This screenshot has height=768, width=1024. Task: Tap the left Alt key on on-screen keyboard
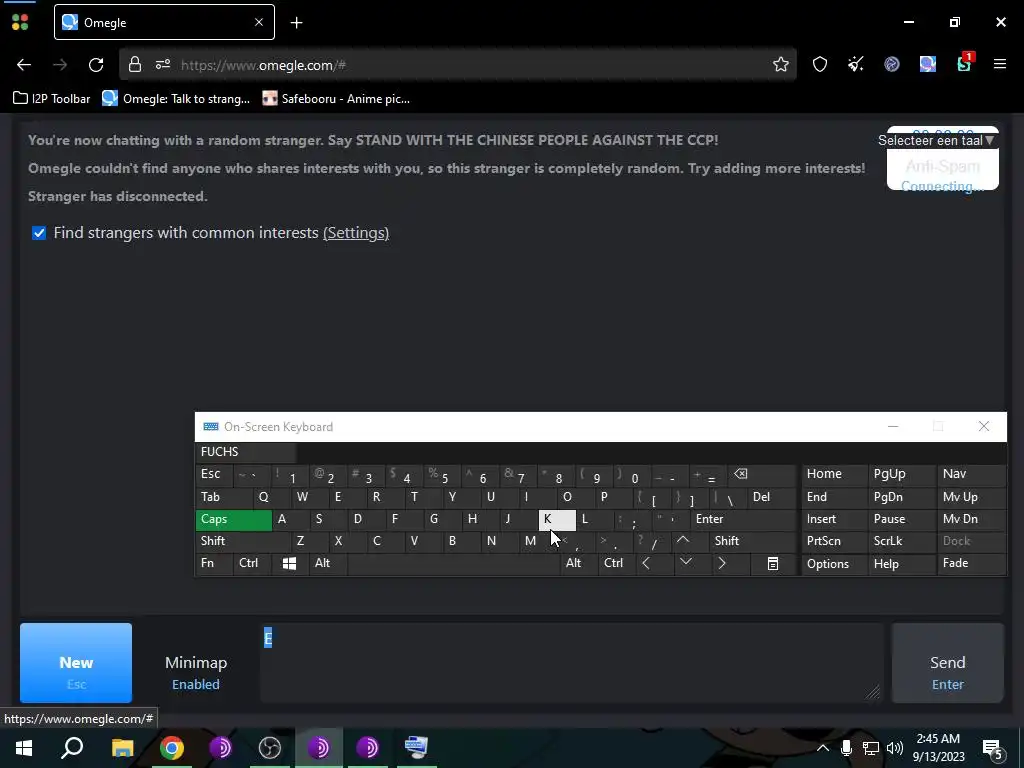pyautogui.click(x=328, y=564)
